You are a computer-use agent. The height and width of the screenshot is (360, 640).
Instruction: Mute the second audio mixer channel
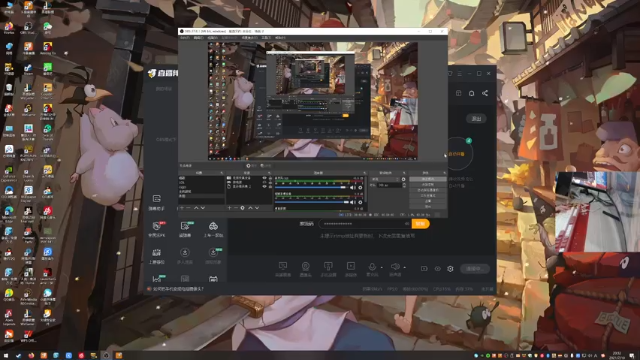tap(352, 202)
